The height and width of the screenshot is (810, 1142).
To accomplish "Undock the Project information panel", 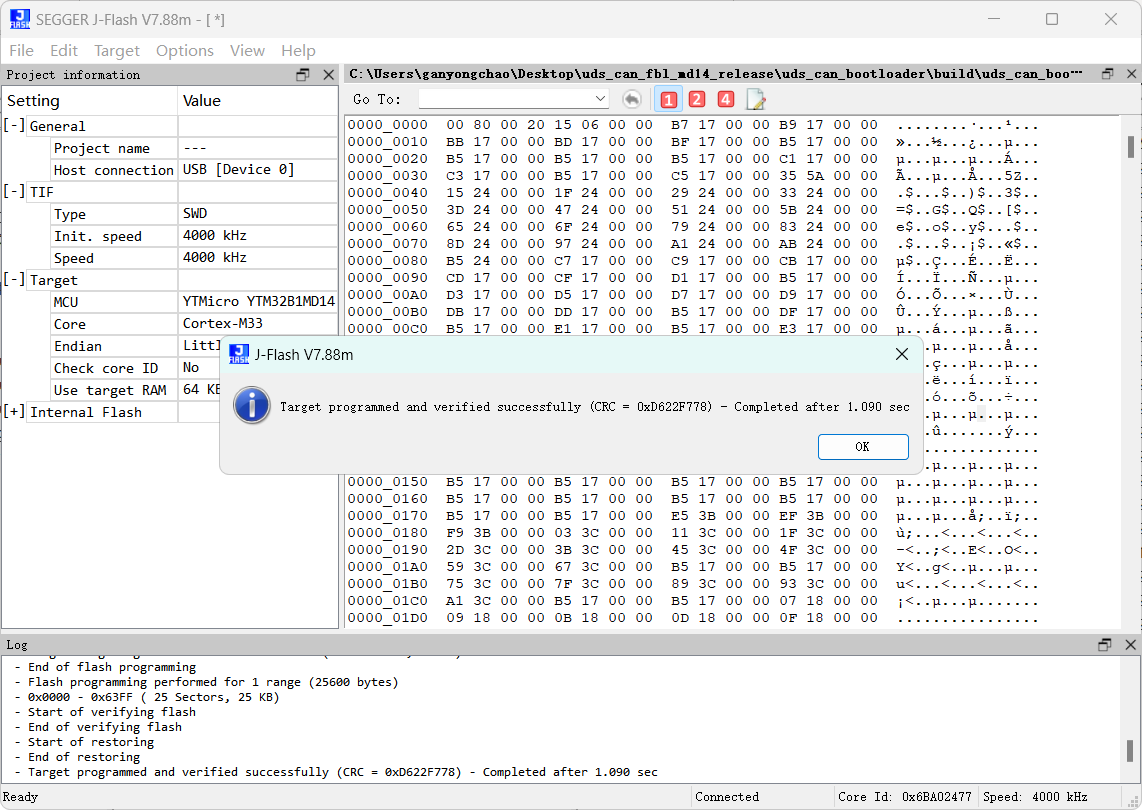I will click(303, 74).
